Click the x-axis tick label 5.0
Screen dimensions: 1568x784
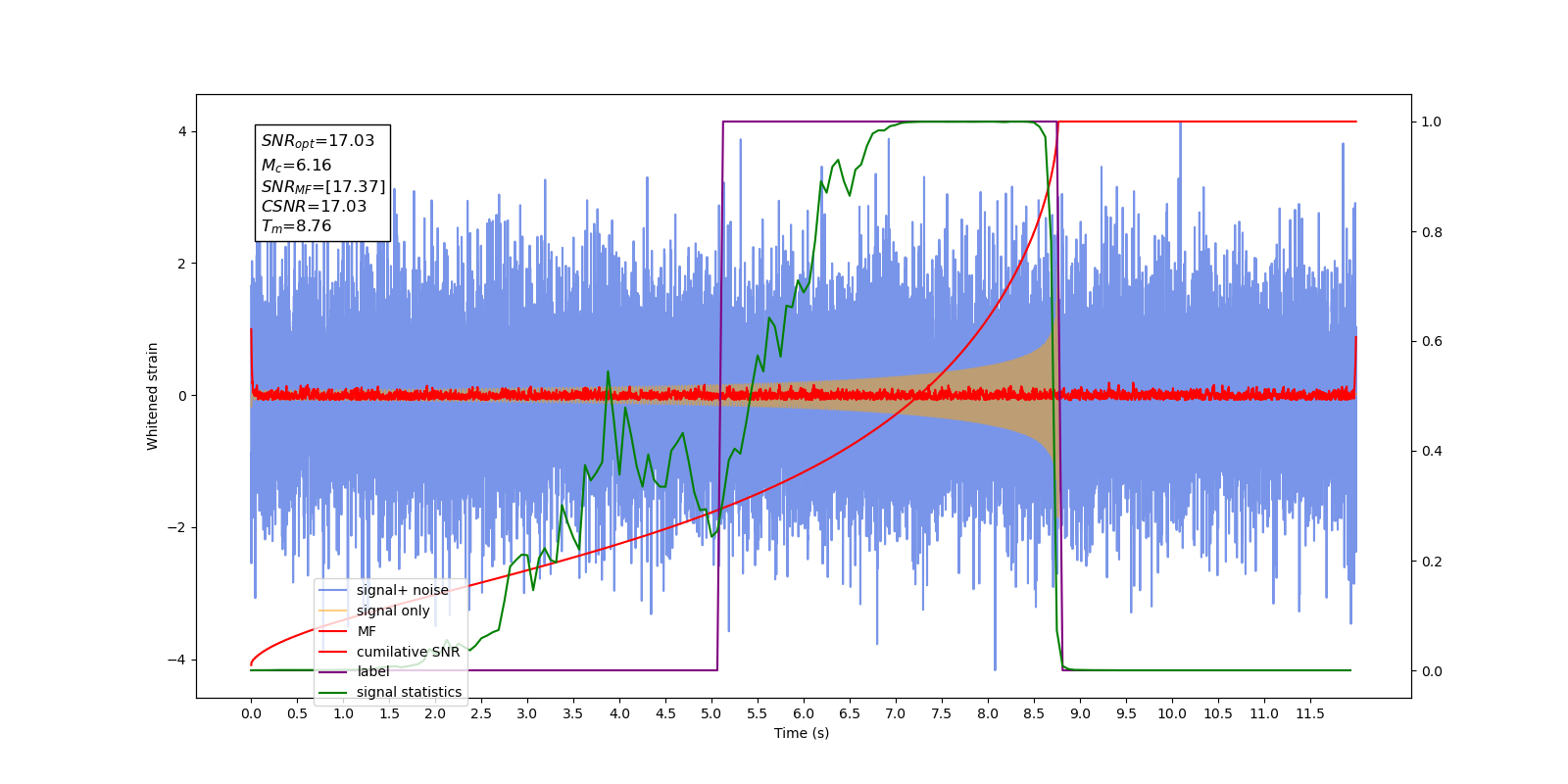(711, 713)
